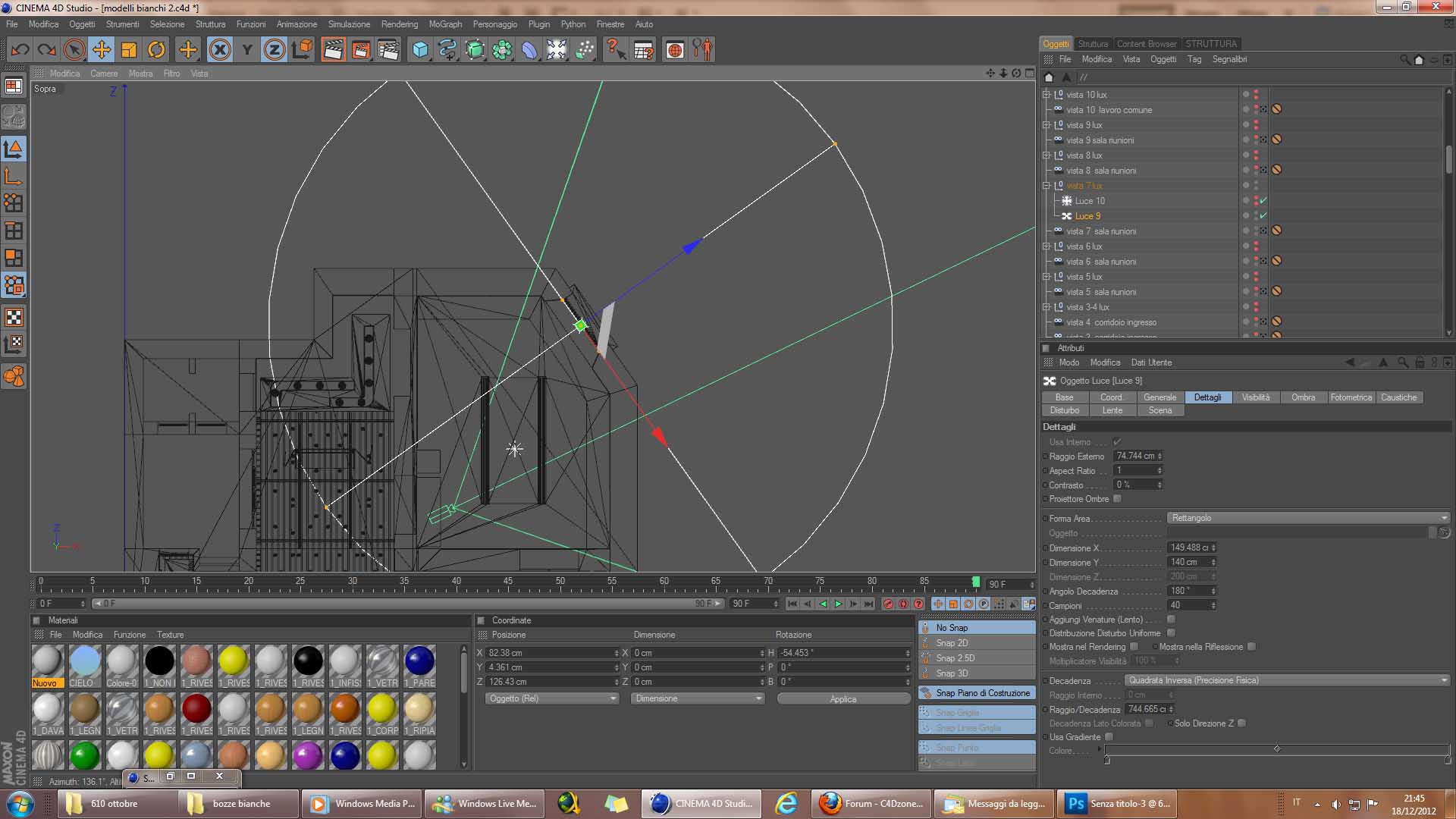
Task: Select the Scale tool icon
Action: 129,50
